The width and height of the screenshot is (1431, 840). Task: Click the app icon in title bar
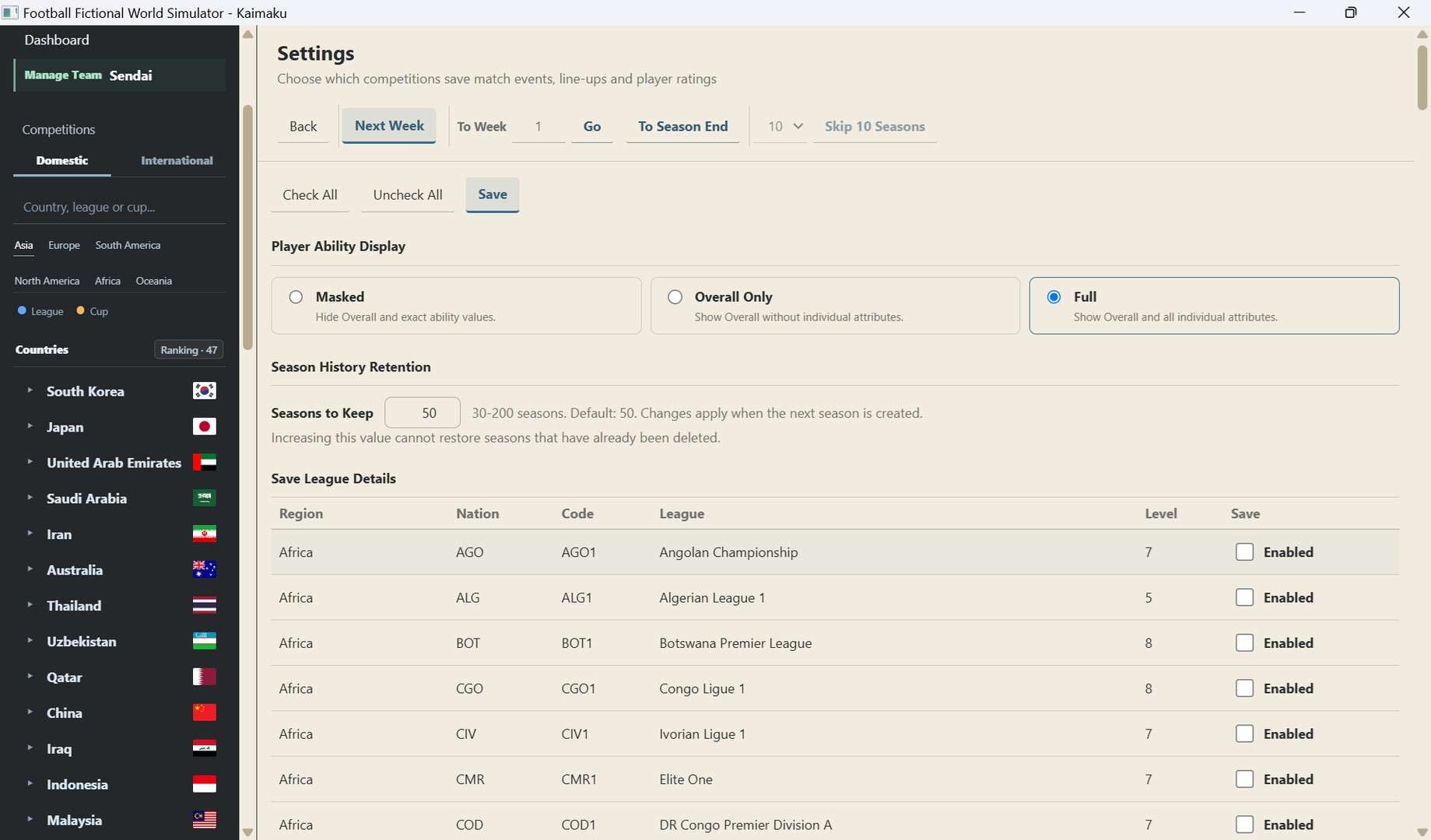pos(10,12)
